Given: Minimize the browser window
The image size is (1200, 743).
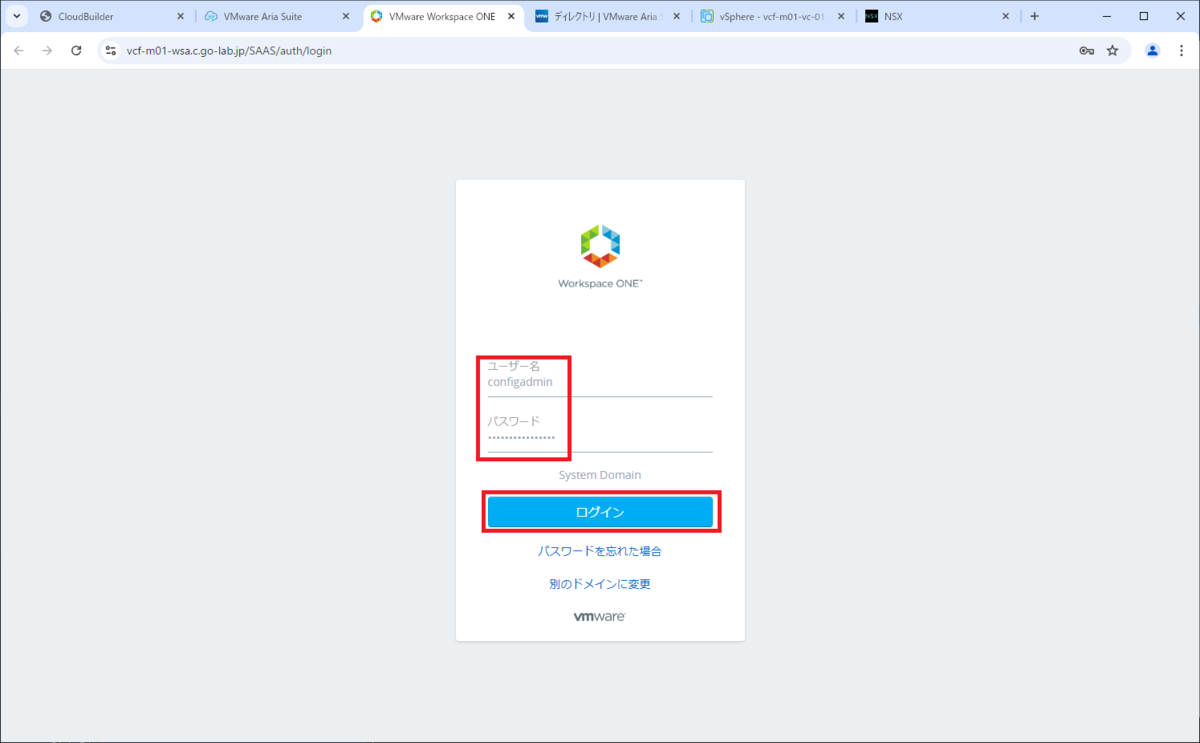Looking at the screenshot, I should pyautogui.click(x=1108, y=16).
